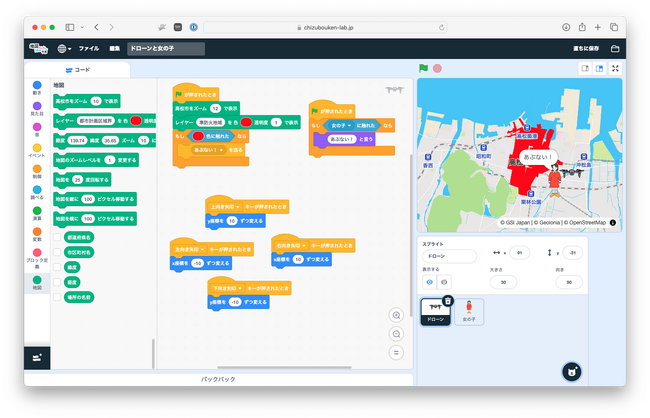
Task: Delete the ドローン sprite with trash icon
Action: pos(448,301)
